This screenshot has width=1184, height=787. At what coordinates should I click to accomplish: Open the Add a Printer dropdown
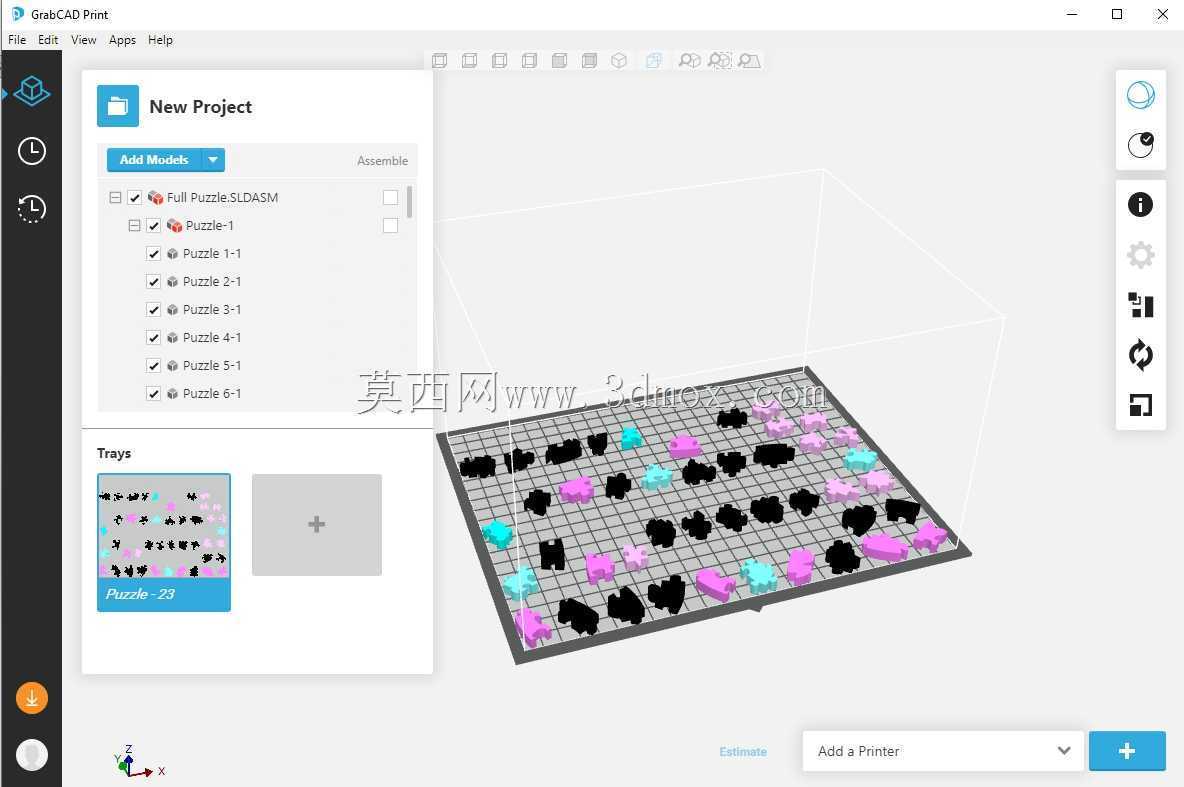pos(943,751)
